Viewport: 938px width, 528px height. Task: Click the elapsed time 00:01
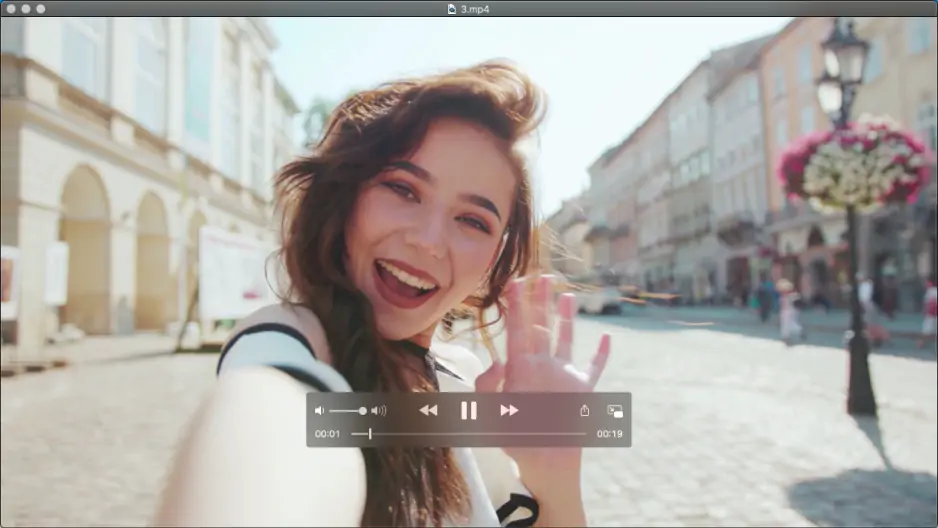pyautogui.click(x=327, y=434)
